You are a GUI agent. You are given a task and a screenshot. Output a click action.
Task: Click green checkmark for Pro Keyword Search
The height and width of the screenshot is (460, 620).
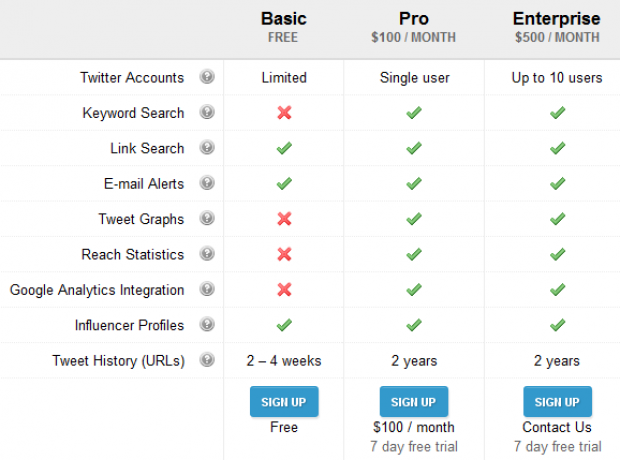click(x=414, y=113)
